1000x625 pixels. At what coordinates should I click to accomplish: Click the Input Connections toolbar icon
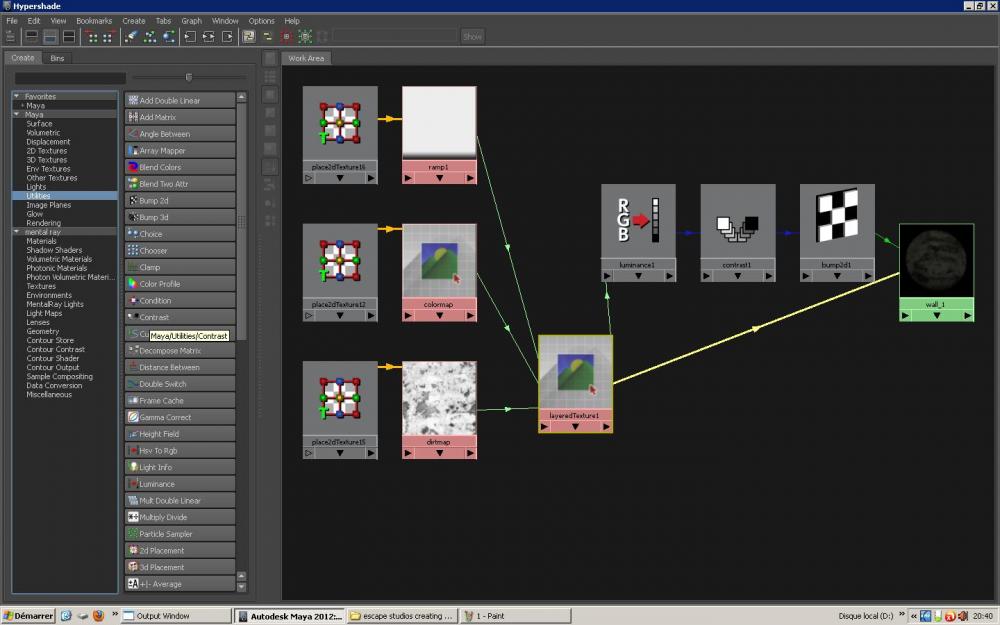(190, 36)
